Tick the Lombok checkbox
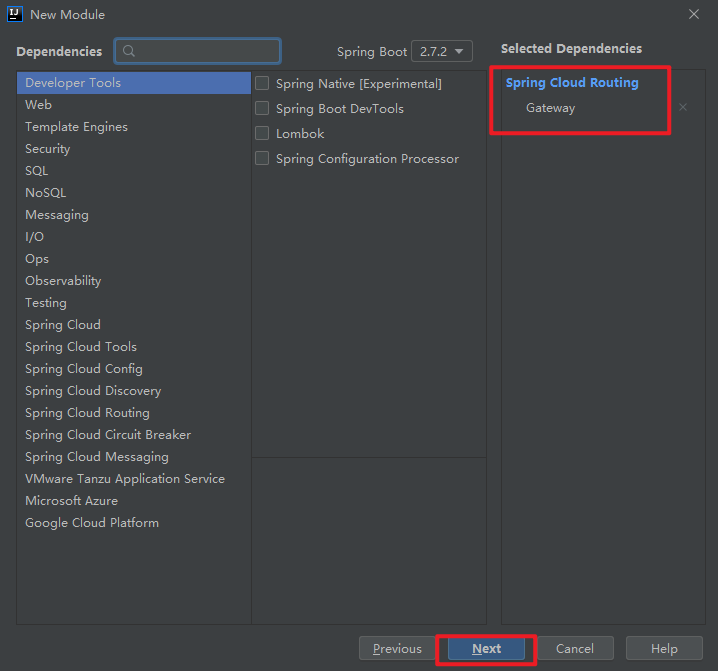718x671 pixels. point(262,134)
